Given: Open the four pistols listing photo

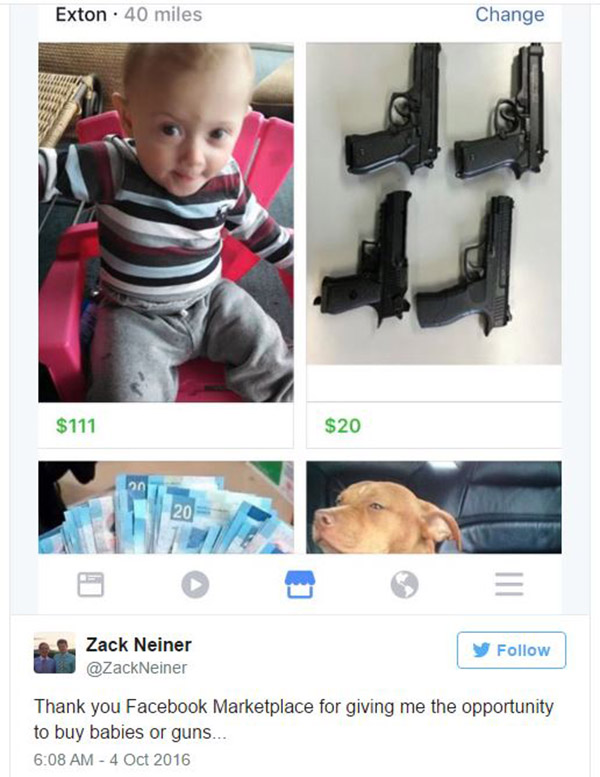Looking at the screenshot, I should point(434,204).
